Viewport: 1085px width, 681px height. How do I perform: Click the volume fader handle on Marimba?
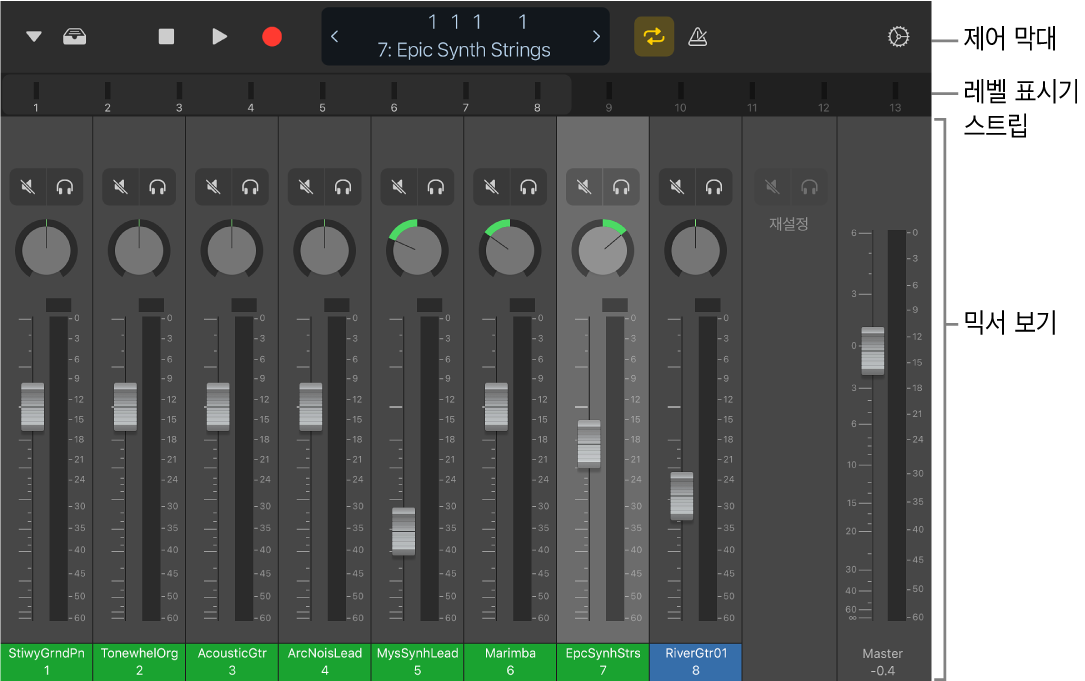point(496,407)
